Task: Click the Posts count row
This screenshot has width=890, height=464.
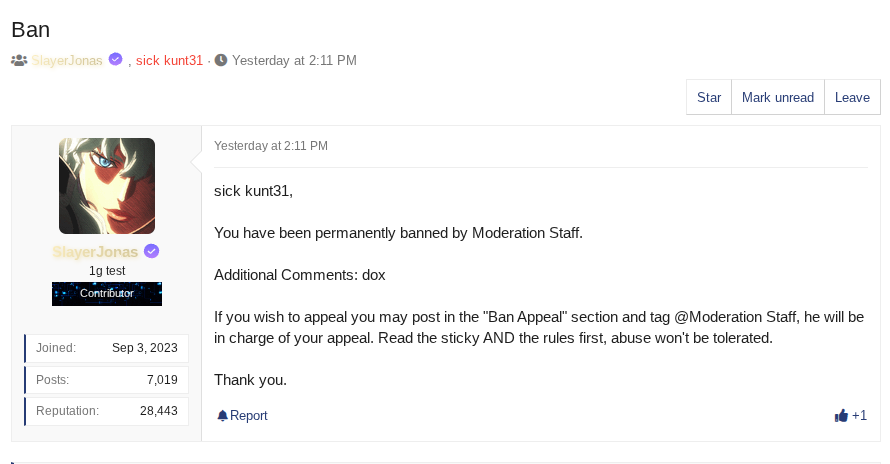Action: pos(106,380)
